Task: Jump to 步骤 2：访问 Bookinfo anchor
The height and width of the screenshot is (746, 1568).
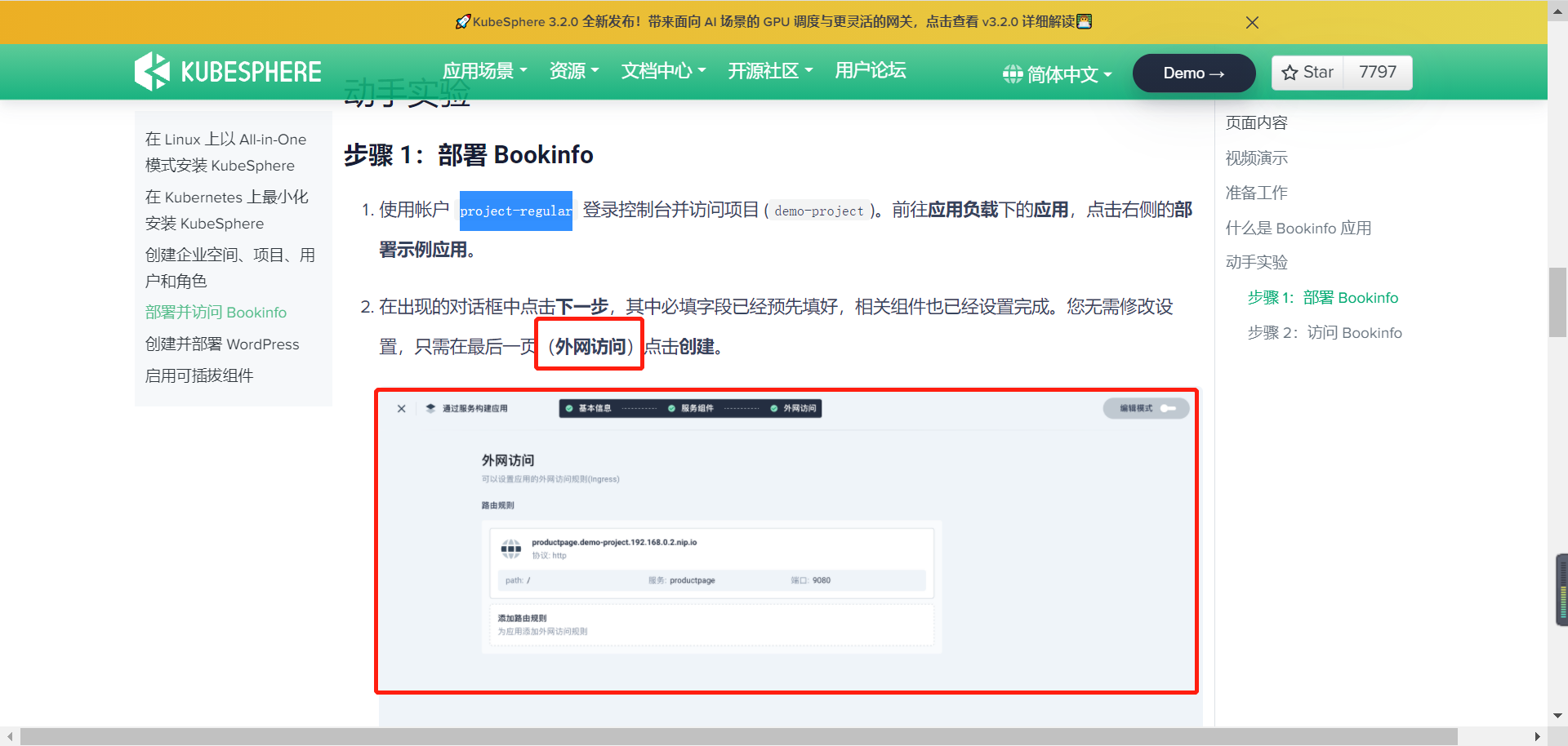Action: tap(1324, 333)
